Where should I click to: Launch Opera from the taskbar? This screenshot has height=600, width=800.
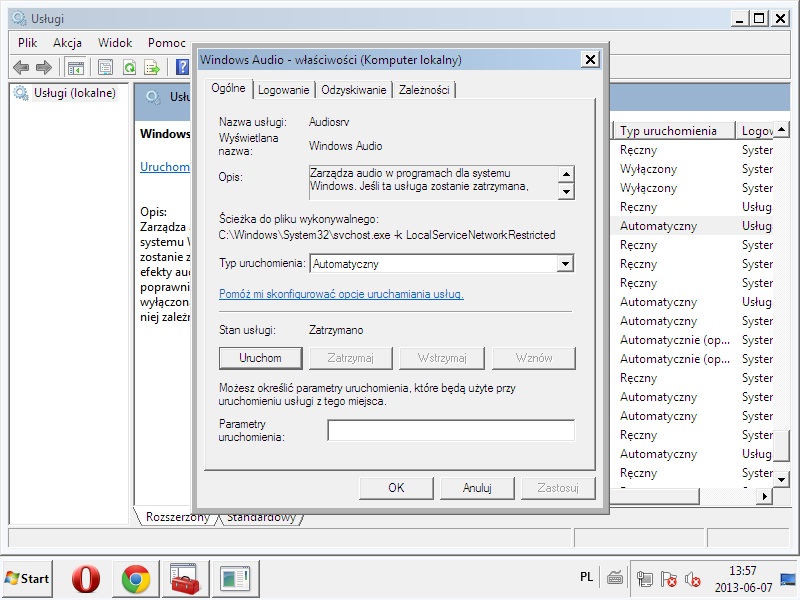point(86,579)
